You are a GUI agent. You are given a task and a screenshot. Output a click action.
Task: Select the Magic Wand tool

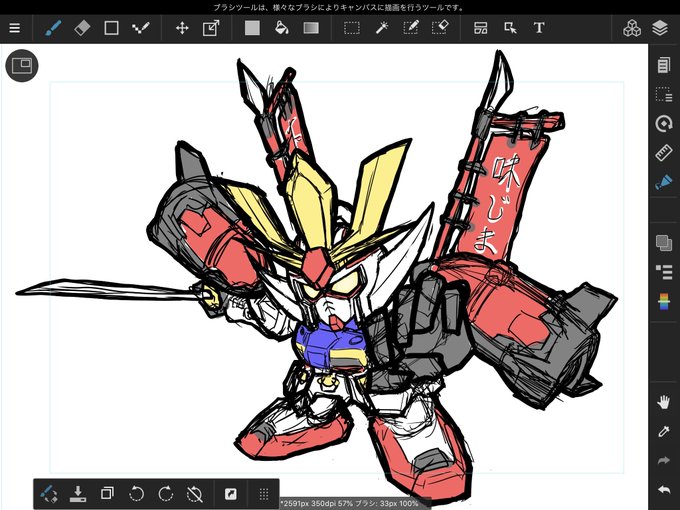(381, 28)
